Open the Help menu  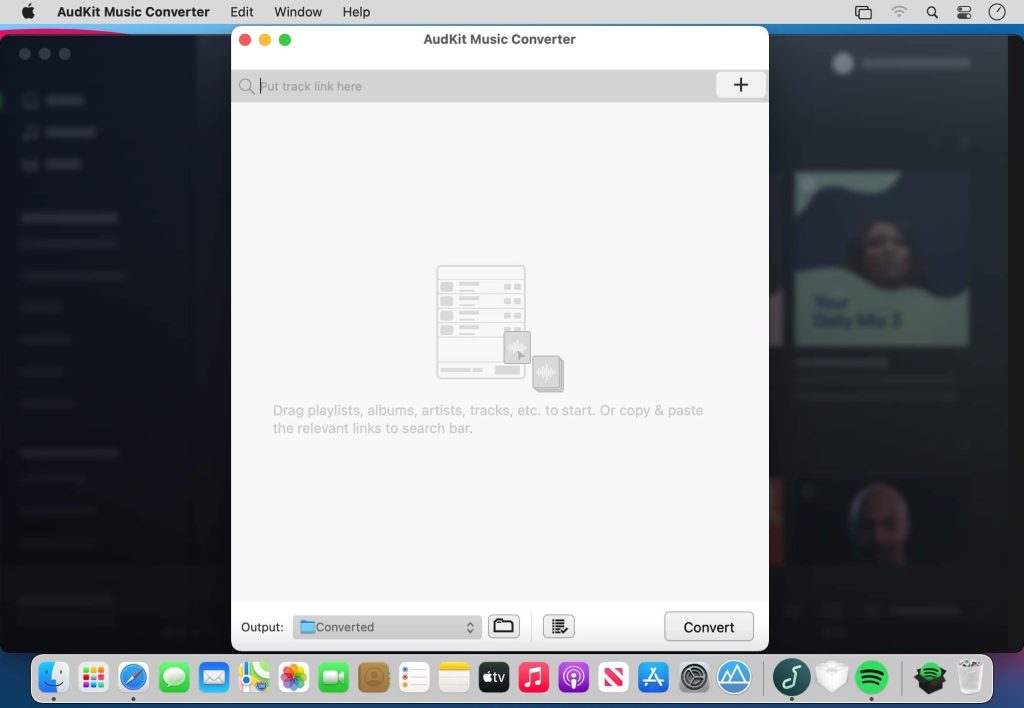(x=356, y=12)
